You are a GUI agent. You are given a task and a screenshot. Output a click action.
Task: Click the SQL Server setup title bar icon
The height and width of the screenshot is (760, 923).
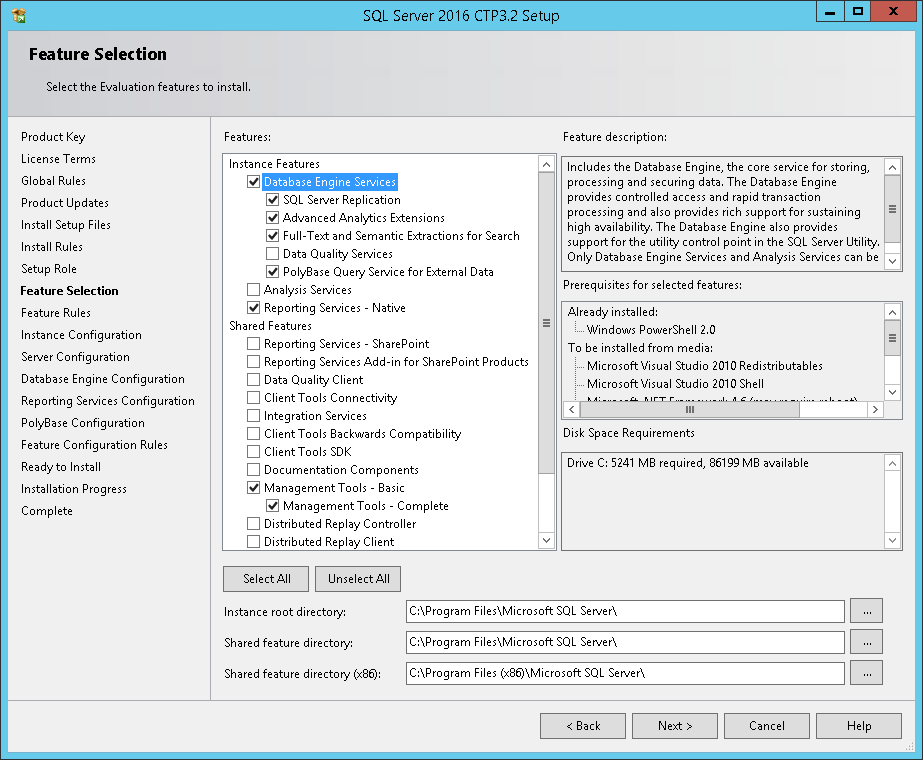(x=19, y=15)
